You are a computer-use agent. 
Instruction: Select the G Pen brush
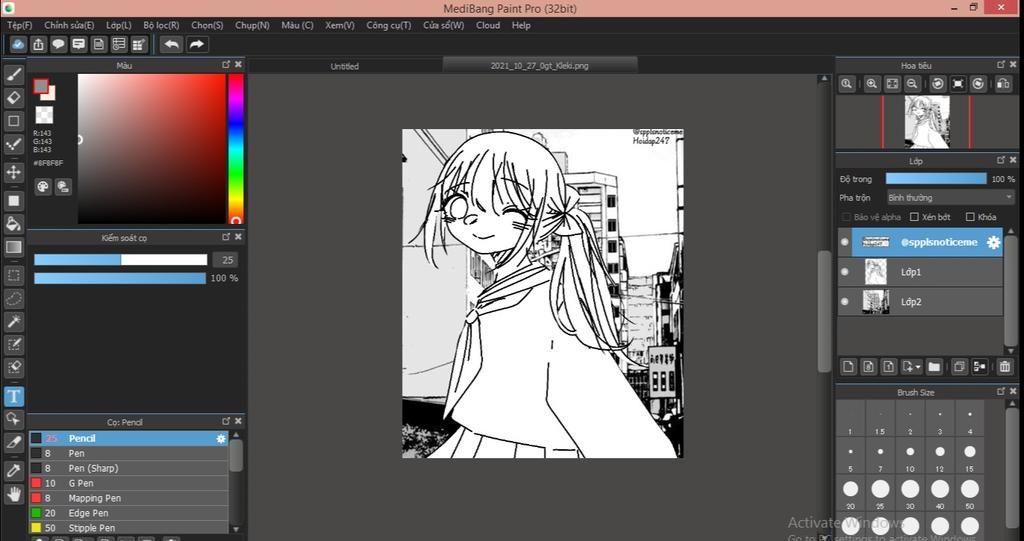129,483
